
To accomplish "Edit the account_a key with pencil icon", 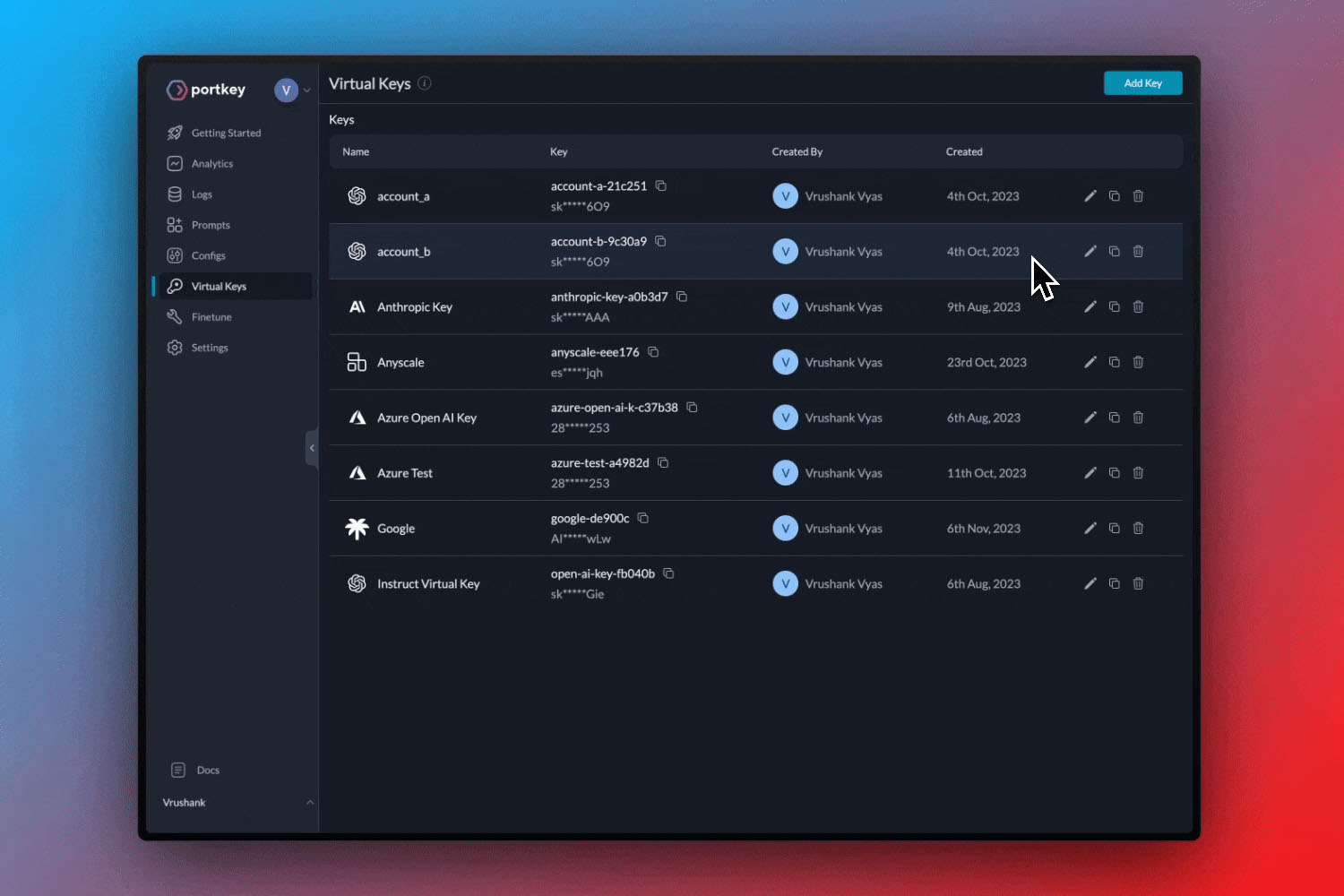I will (x=1090, y=196).
